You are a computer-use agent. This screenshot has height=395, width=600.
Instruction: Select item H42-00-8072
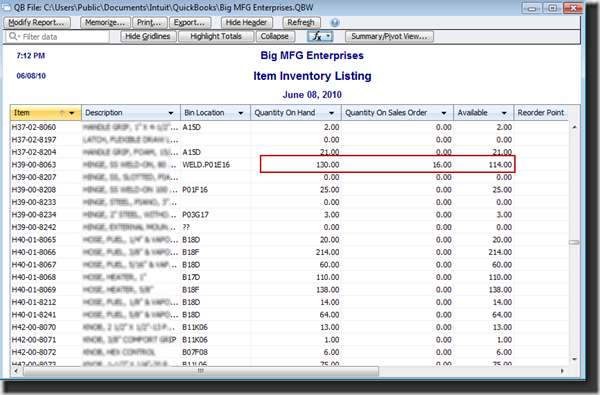point(34,352)
